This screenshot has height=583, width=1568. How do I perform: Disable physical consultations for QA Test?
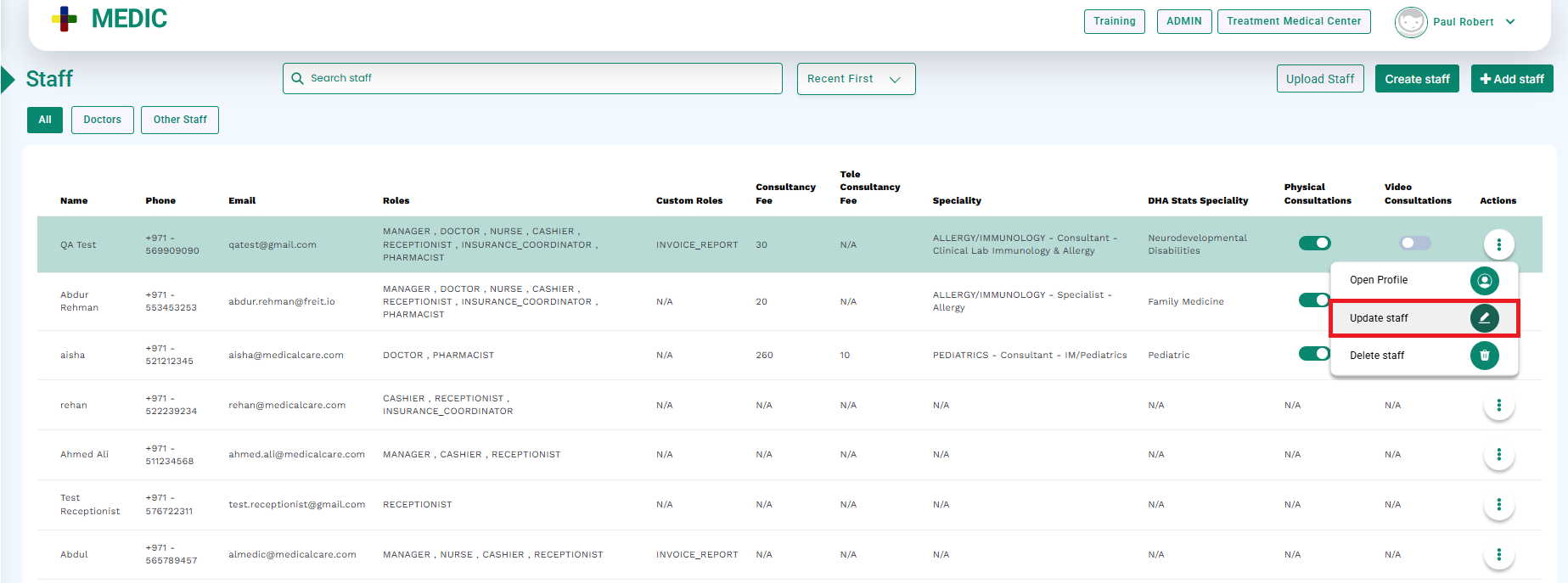click(x=1314, y=244)
